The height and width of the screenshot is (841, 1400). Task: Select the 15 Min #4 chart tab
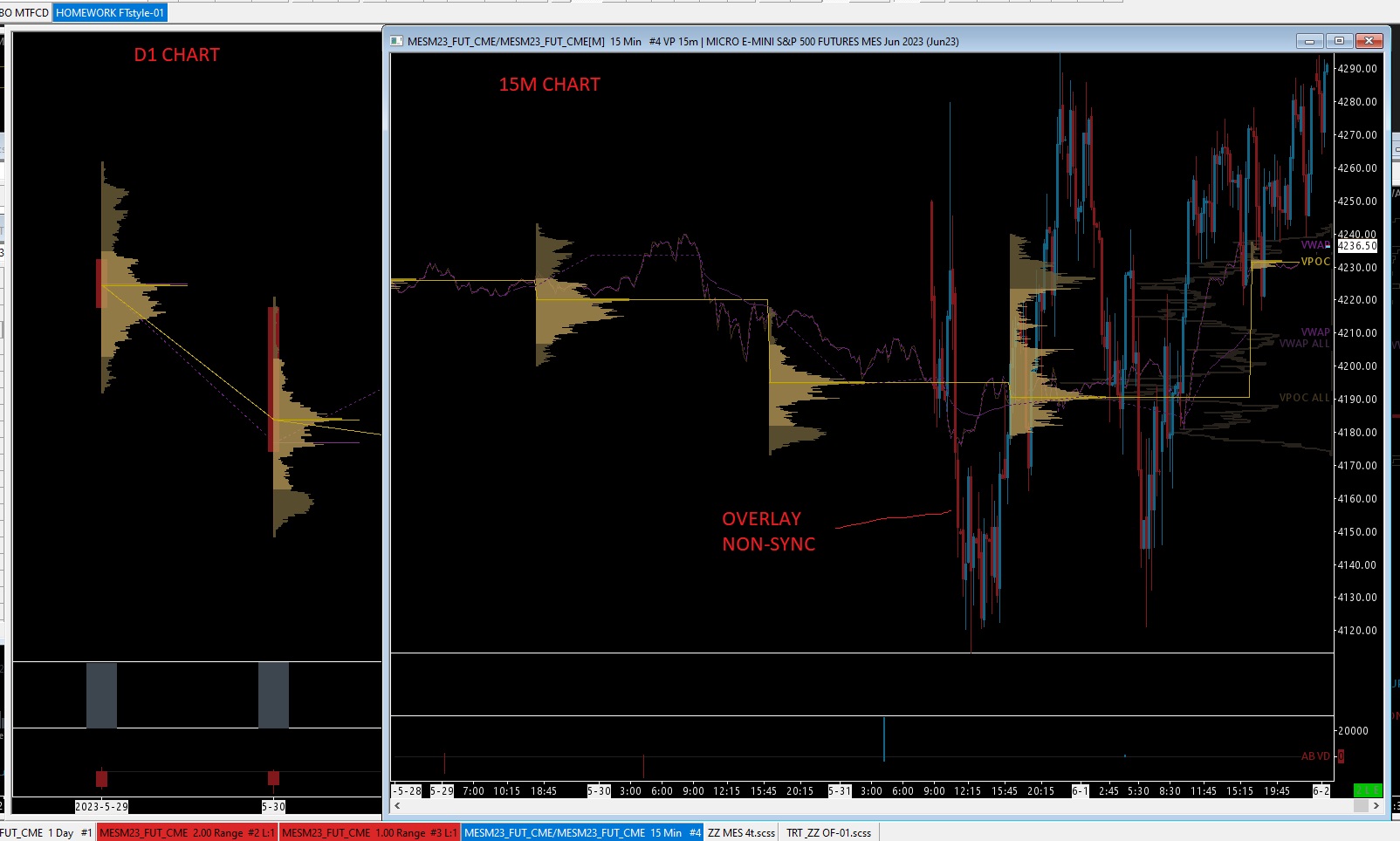pos(582,833)
